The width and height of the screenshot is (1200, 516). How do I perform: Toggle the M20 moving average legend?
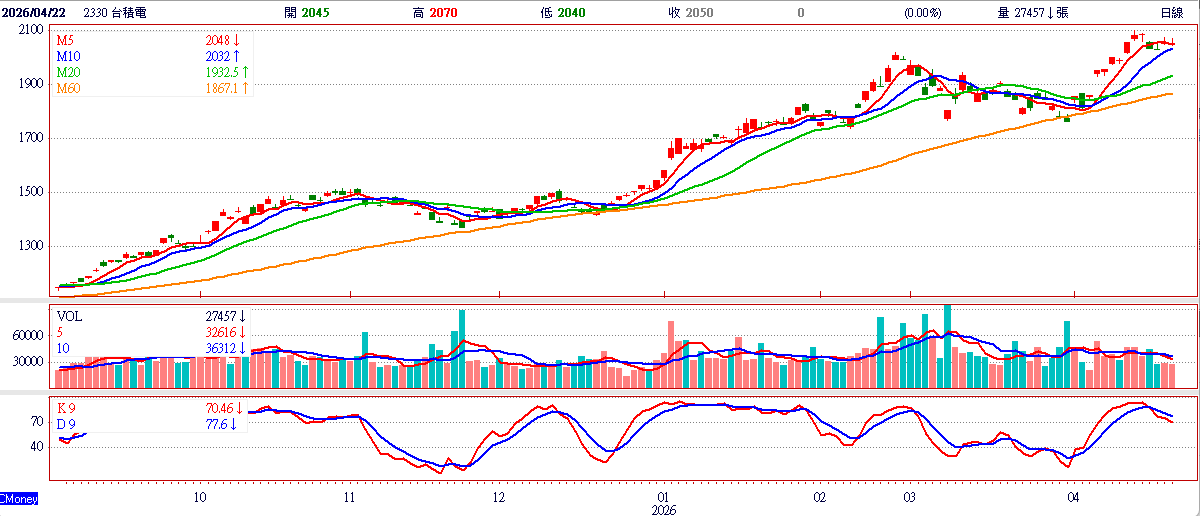pyautogui.click(x=67, y=73)
